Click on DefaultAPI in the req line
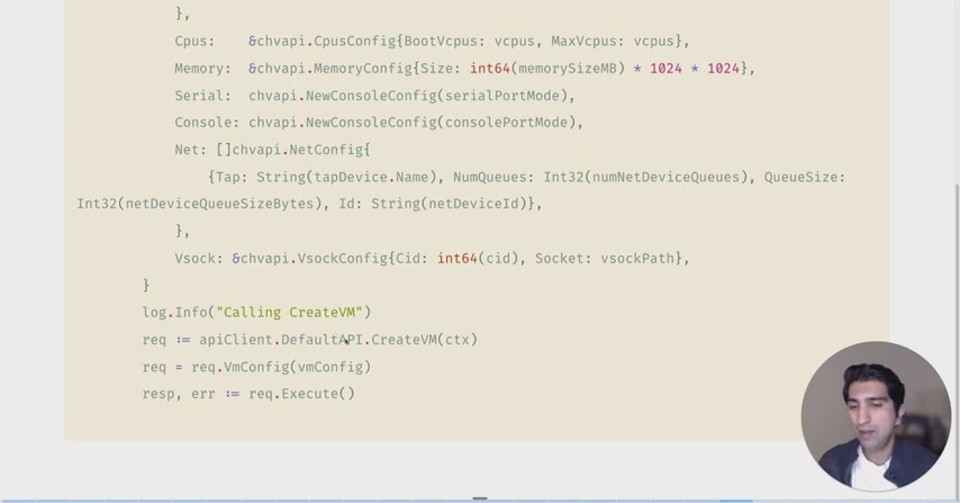The width and height of the screenshot is (960, 503). pos(321,339)
